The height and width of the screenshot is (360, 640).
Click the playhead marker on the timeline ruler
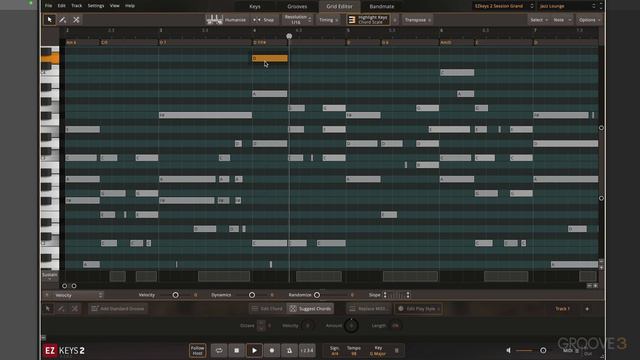click(289, 36)
